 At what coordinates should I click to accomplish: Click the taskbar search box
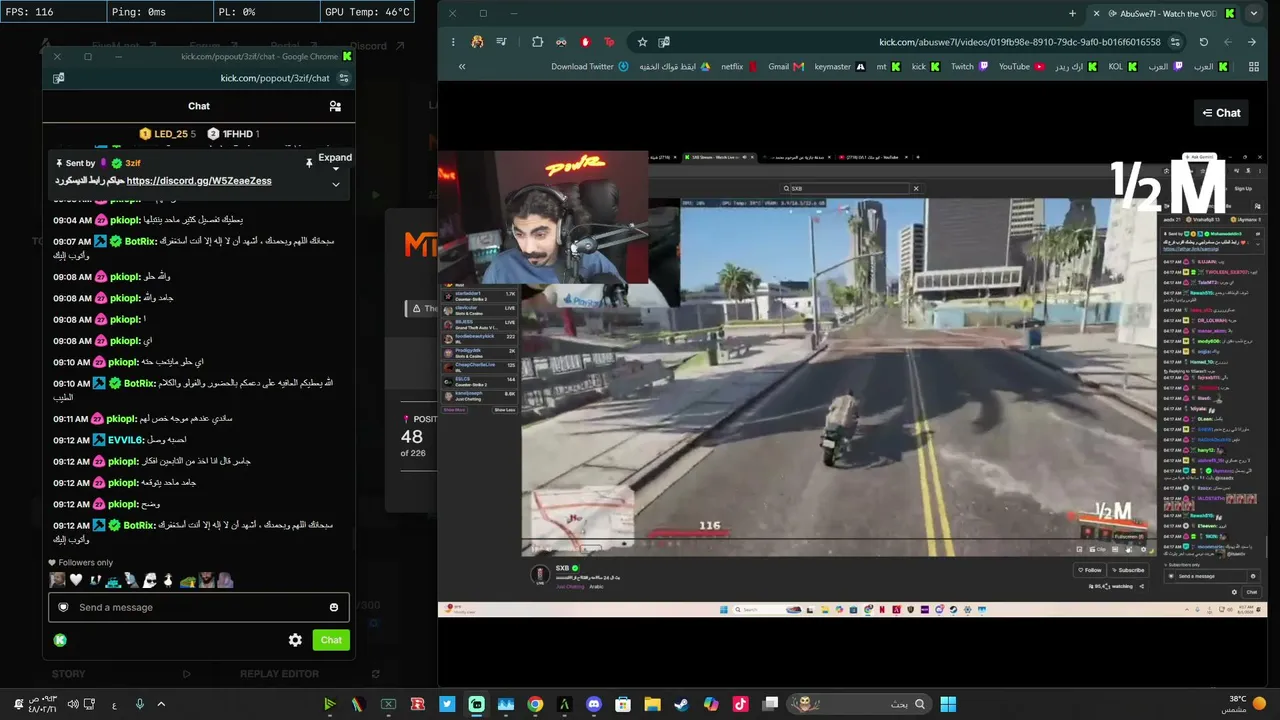click(x=859, y=704)
